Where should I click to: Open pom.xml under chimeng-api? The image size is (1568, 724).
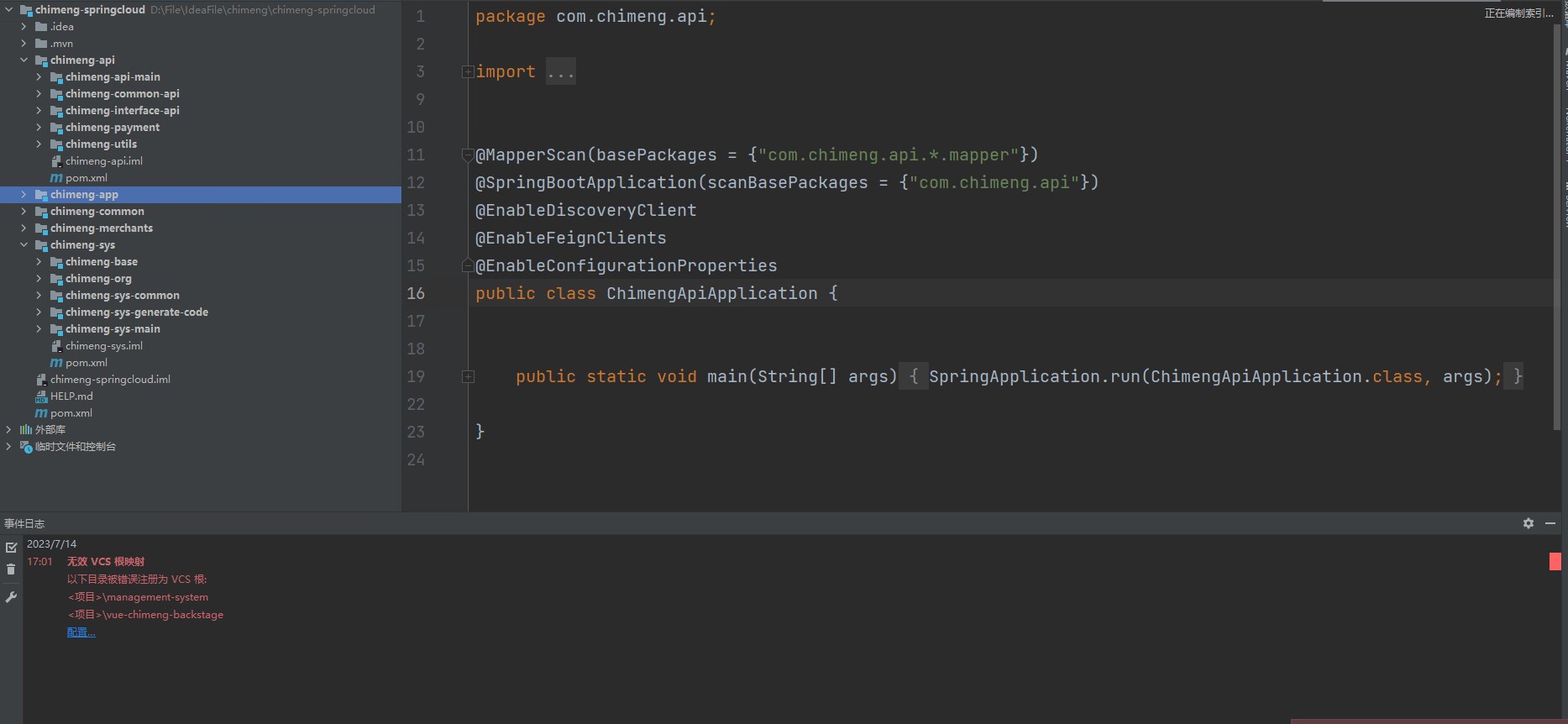click(x=87, y=178)
